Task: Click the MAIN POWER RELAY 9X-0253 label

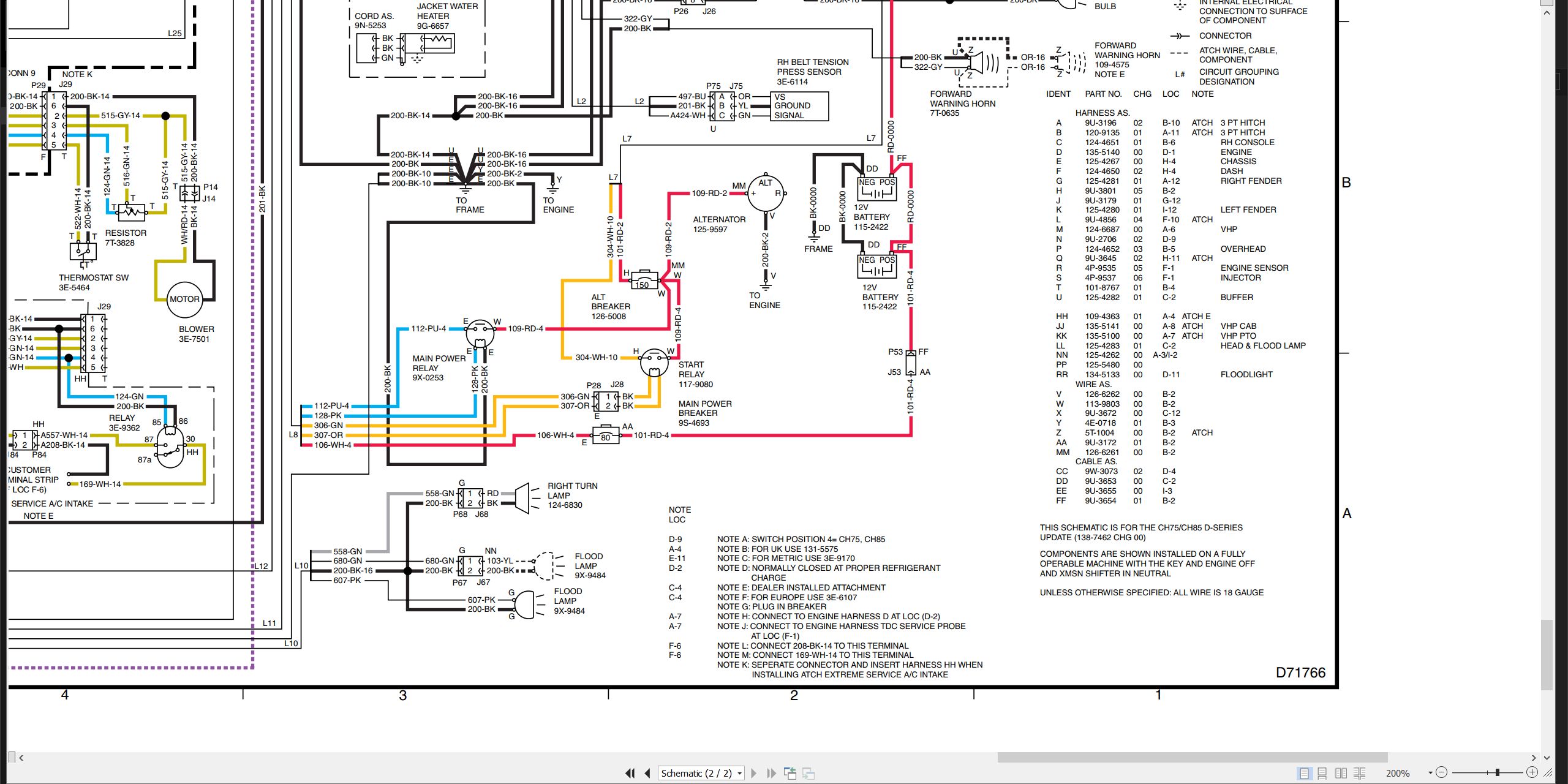Action: (x=439, y=368)
